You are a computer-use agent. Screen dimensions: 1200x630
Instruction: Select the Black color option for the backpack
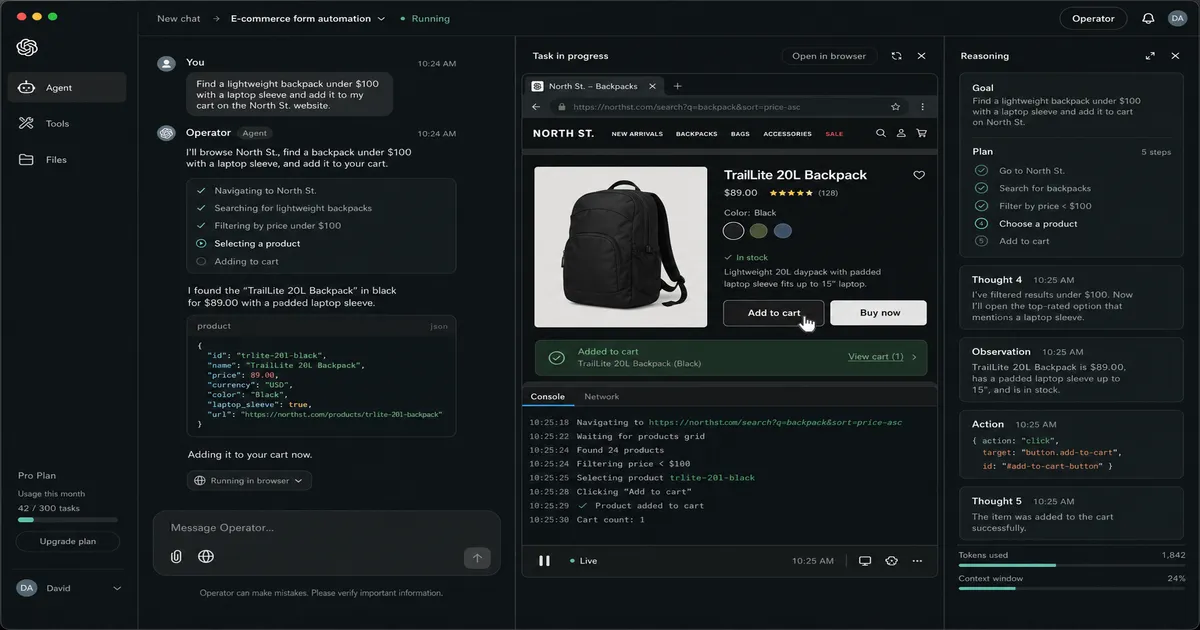pos(733,230)
